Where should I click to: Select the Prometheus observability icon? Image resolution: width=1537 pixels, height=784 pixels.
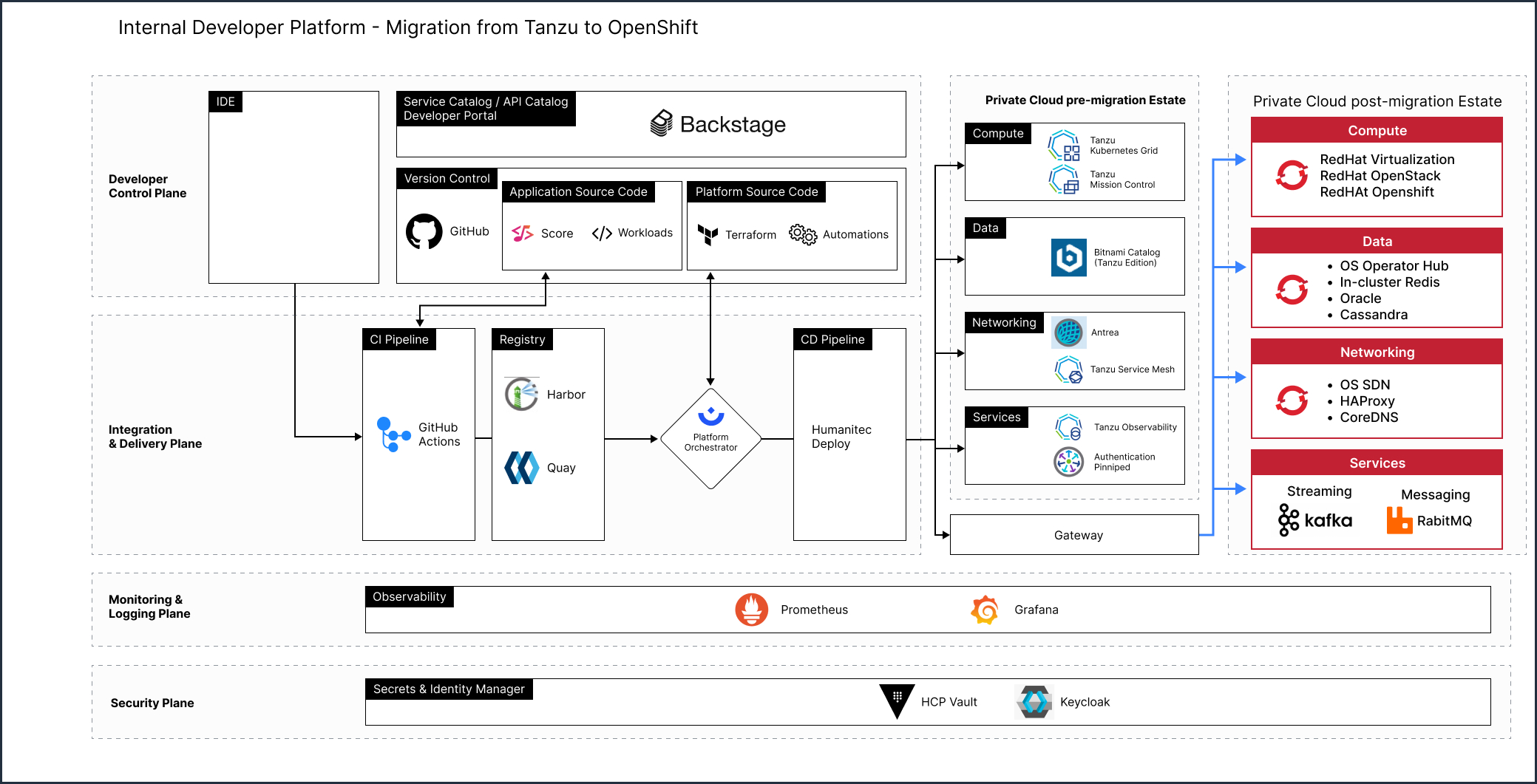(752, 609)
